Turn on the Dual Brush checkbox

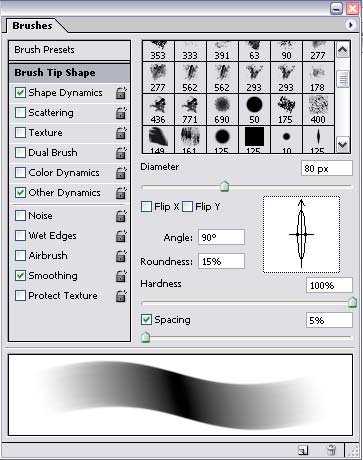pyautogui.click(x=20, y=153)
